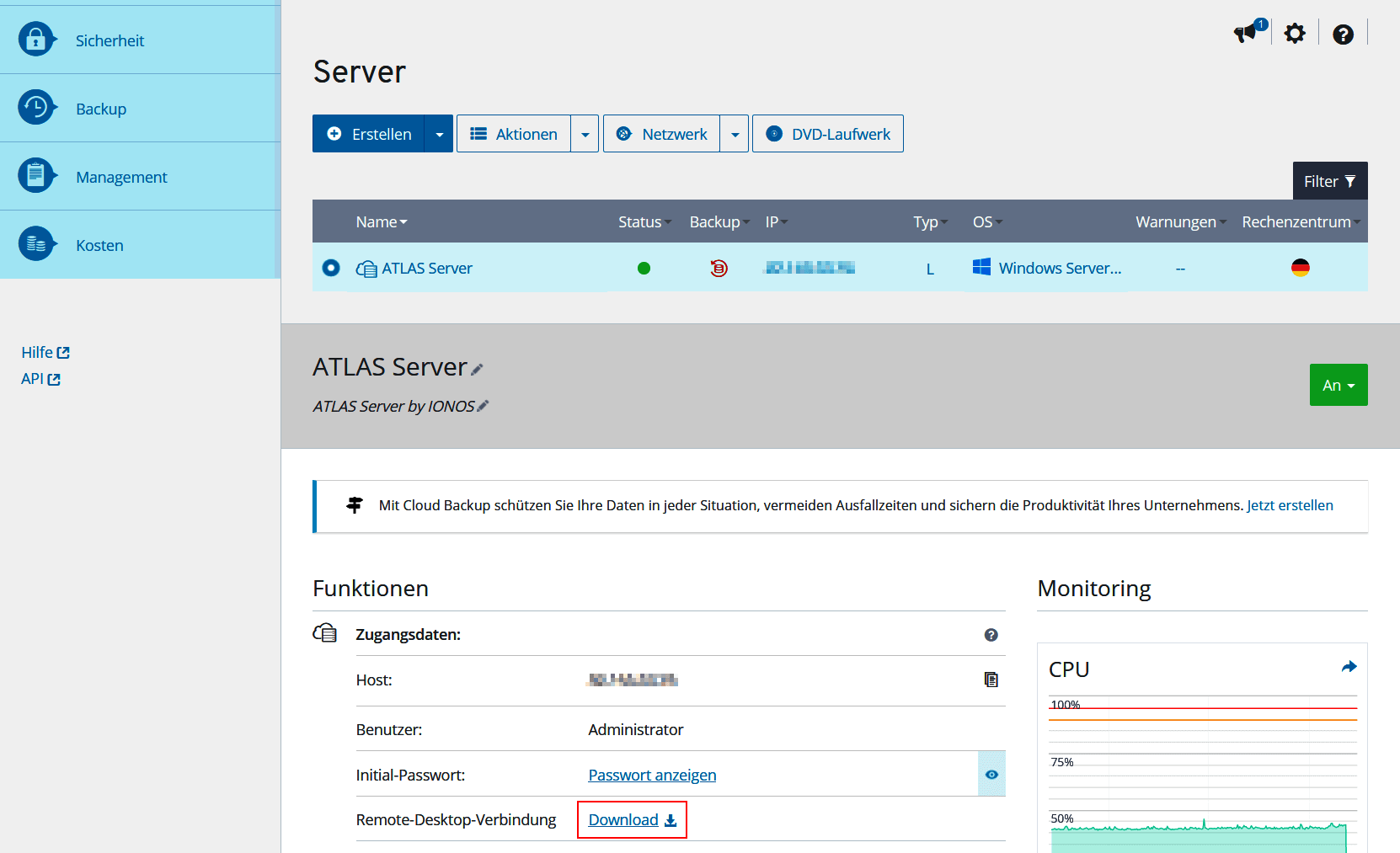Image resolution: width=1400 pixels, height=853 pixels.
Task: Select the ATLAS Server radio button
Action: coord(331,268)
